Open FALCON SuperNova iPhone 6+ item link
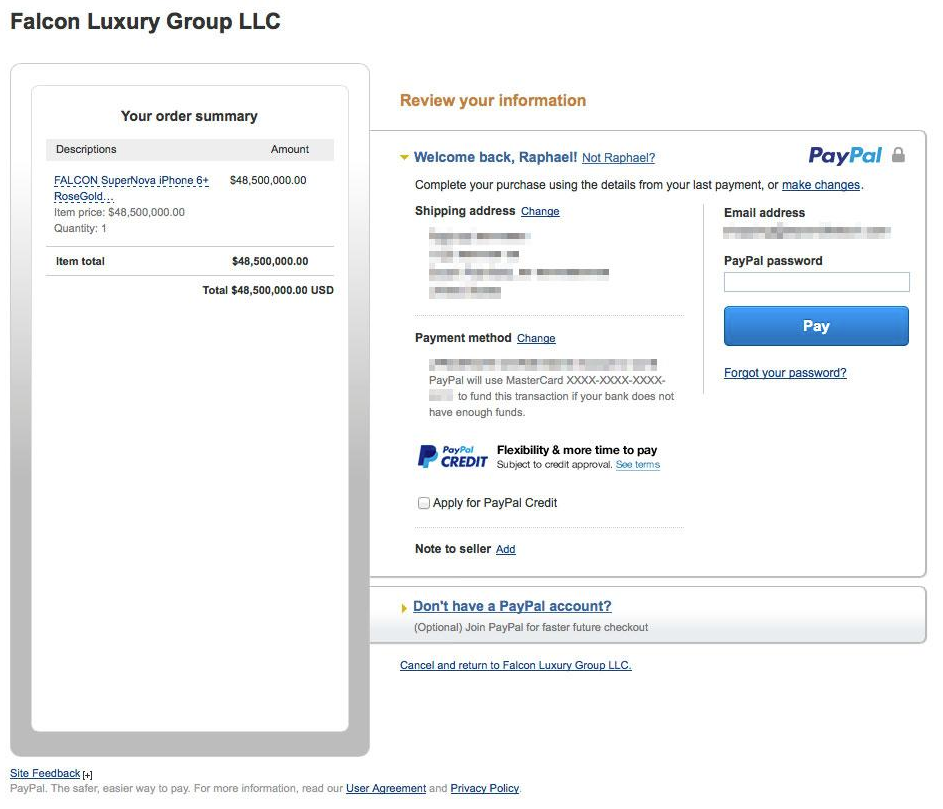Viewport: 943px width, 809px height. point(131,188)
